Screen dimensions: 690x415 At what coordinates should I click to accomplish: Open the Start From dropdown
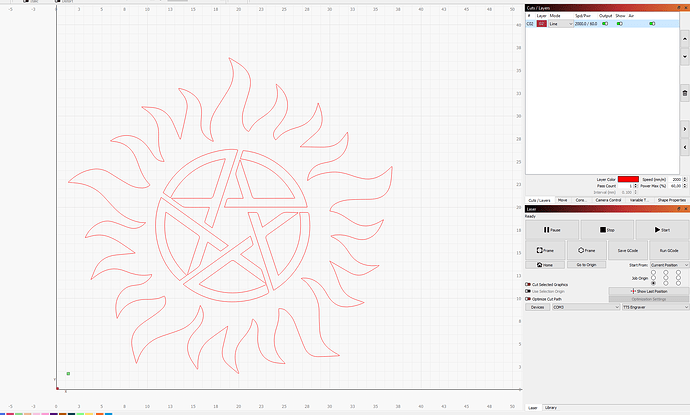[669, 265]
